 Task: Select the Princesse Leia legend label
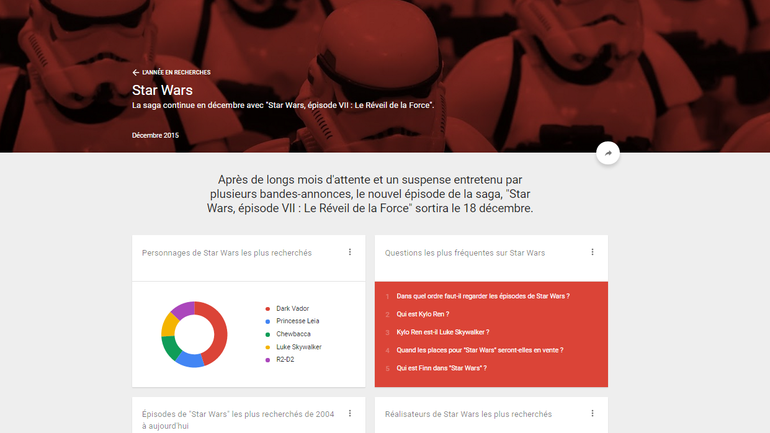pyautogui.click(x=298, y=321)
